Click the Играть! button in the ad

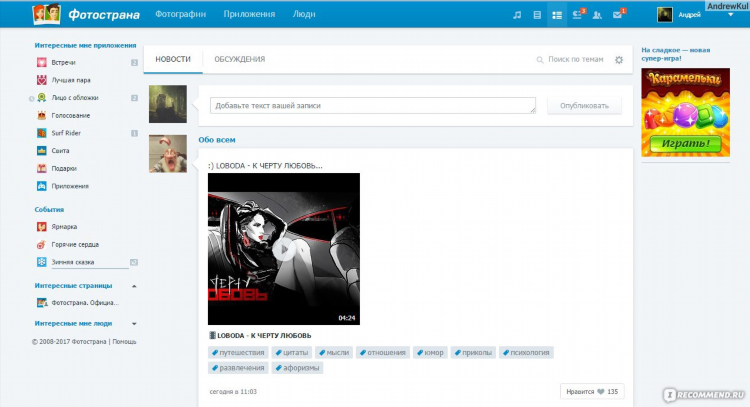pos(685,143)
